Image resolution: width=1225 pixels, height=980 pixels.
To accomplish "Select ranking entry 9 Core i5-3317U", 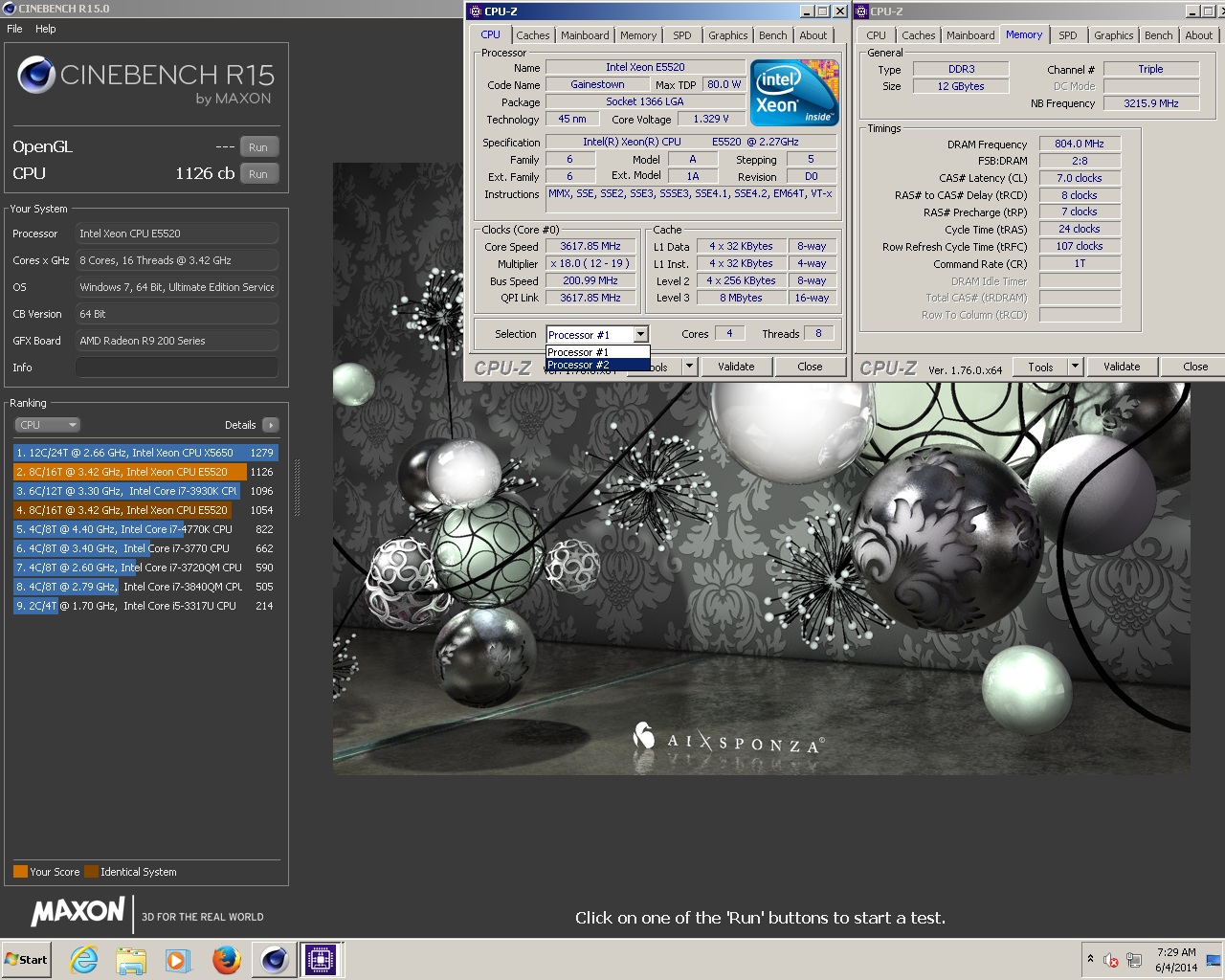I will click(x=145, y=606).
